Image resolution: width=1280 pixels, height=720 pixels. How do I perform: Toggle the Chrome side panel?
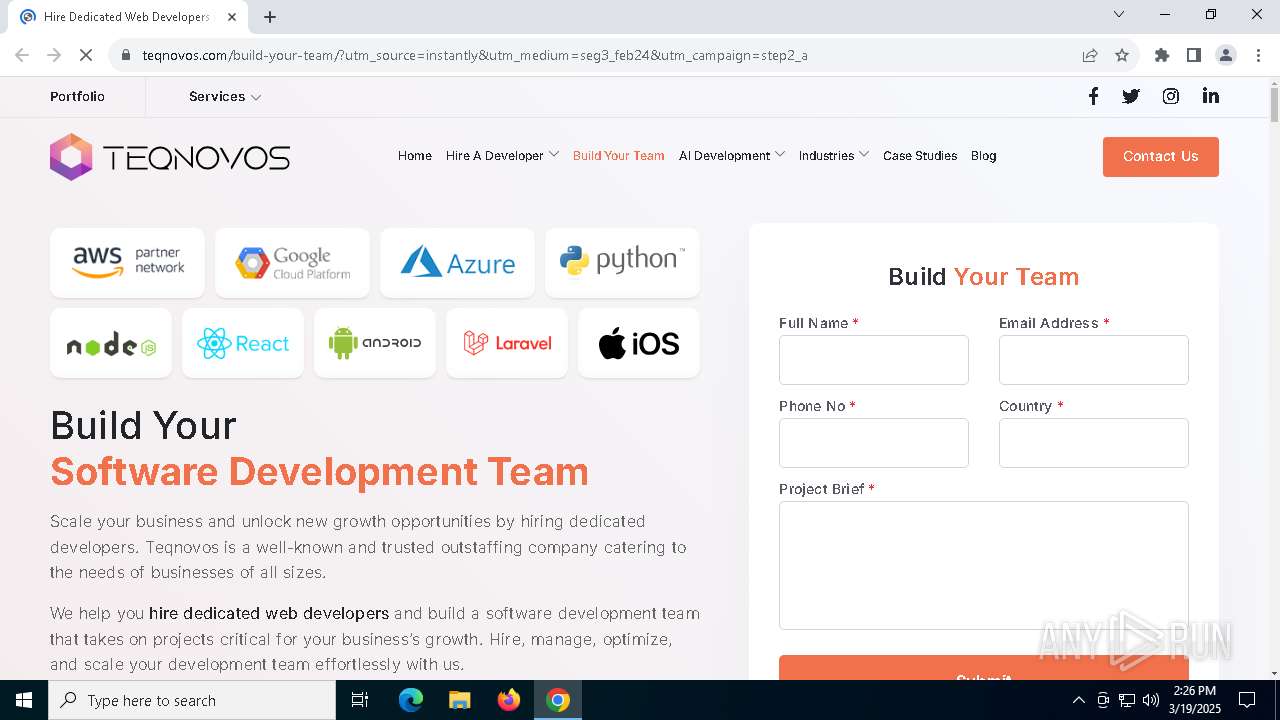pyautogui.click(x=1194, y=55)
